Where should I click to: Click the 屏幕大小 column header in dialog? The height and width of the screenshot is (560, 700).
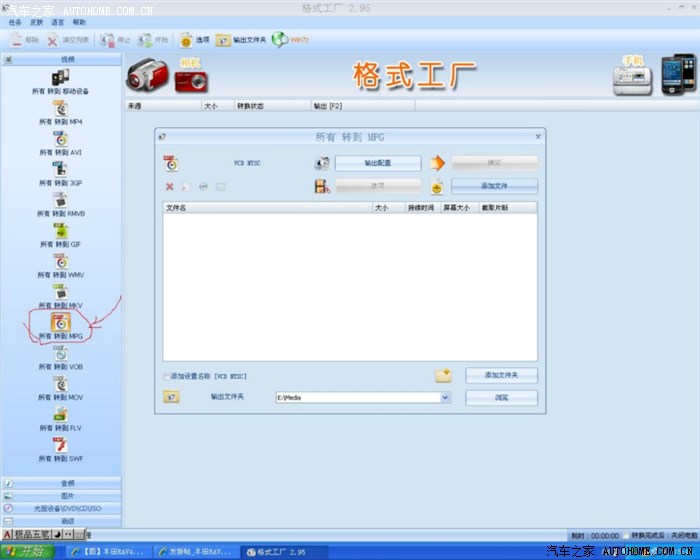coord(459,208)
